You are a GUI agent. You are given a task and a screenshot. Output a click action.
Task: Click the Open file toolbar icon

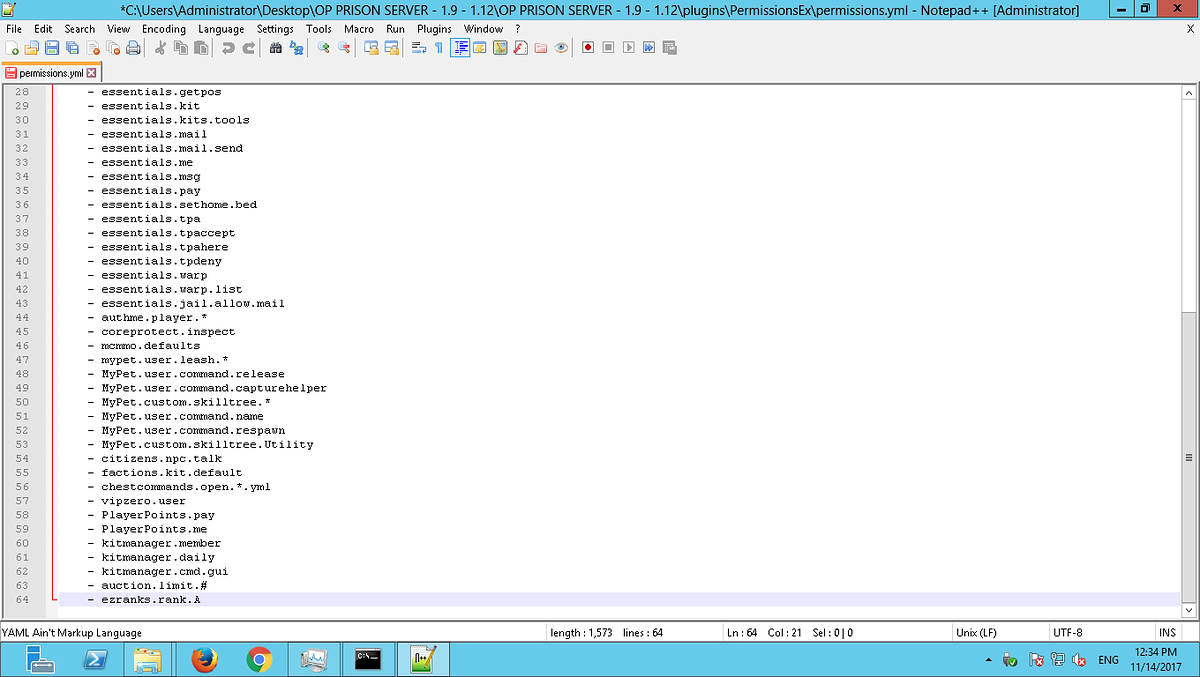[32, 47]
